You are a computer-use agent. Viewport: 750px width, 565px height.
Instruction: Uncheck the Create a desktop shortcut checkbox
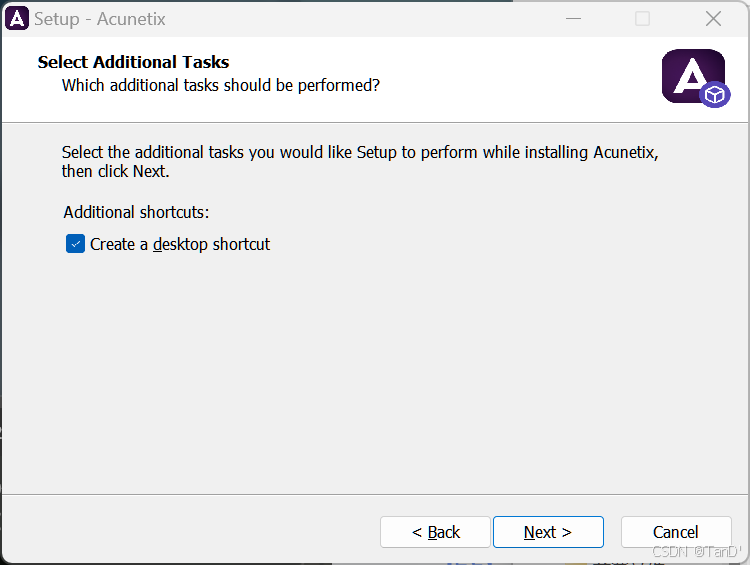tap(75, 244)
